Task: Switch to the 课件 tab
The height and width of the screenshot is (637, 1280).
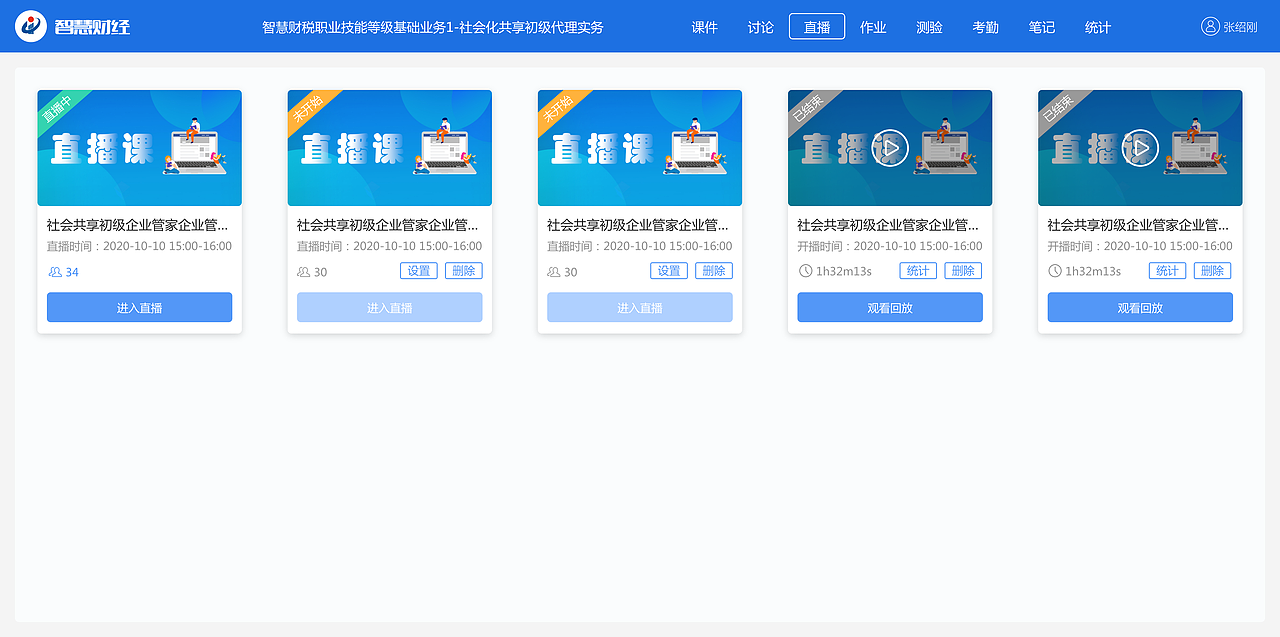Action: click(705, 27)
